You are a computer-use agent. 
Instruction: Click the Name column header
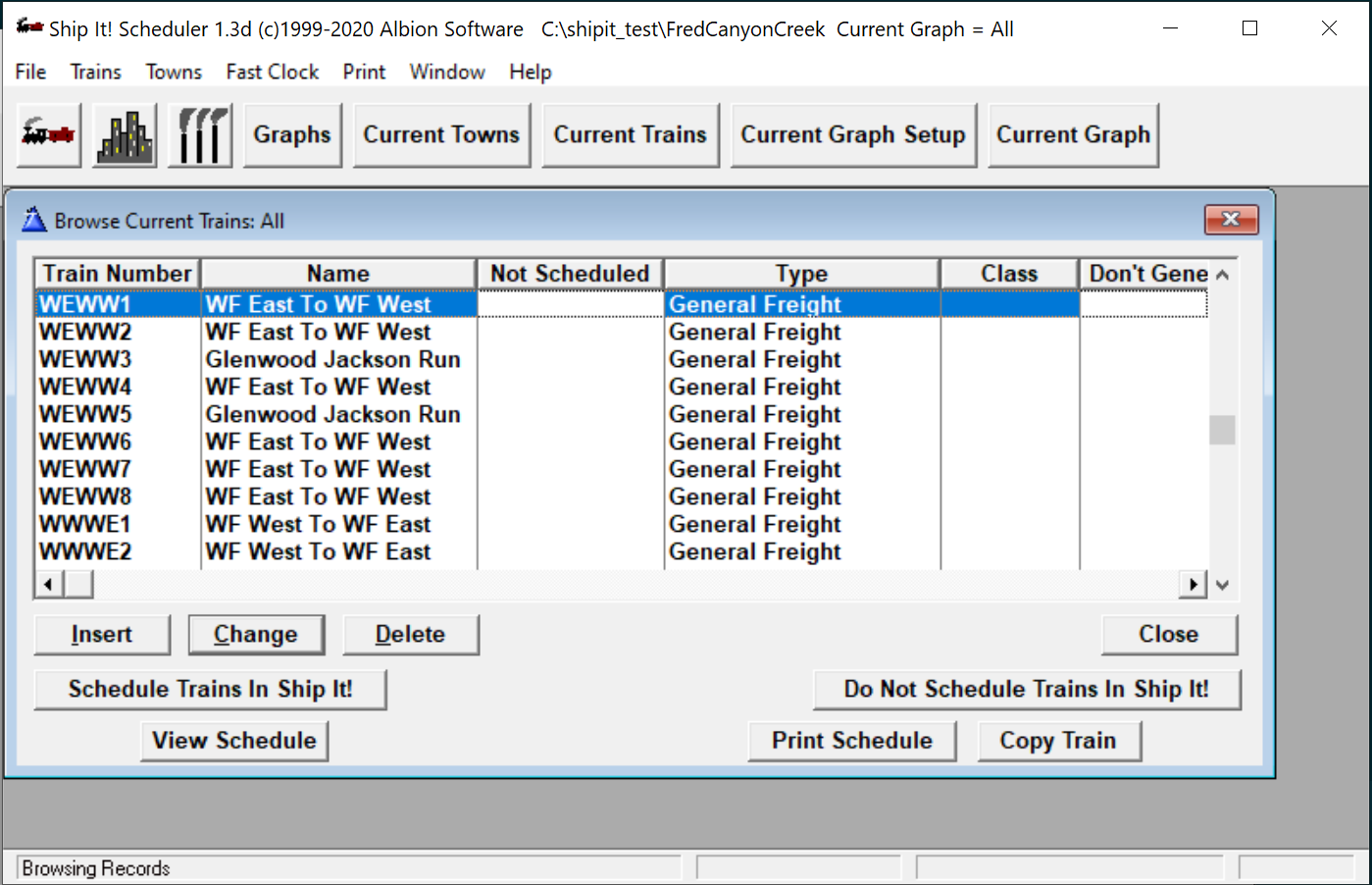(x=338, y=274)
